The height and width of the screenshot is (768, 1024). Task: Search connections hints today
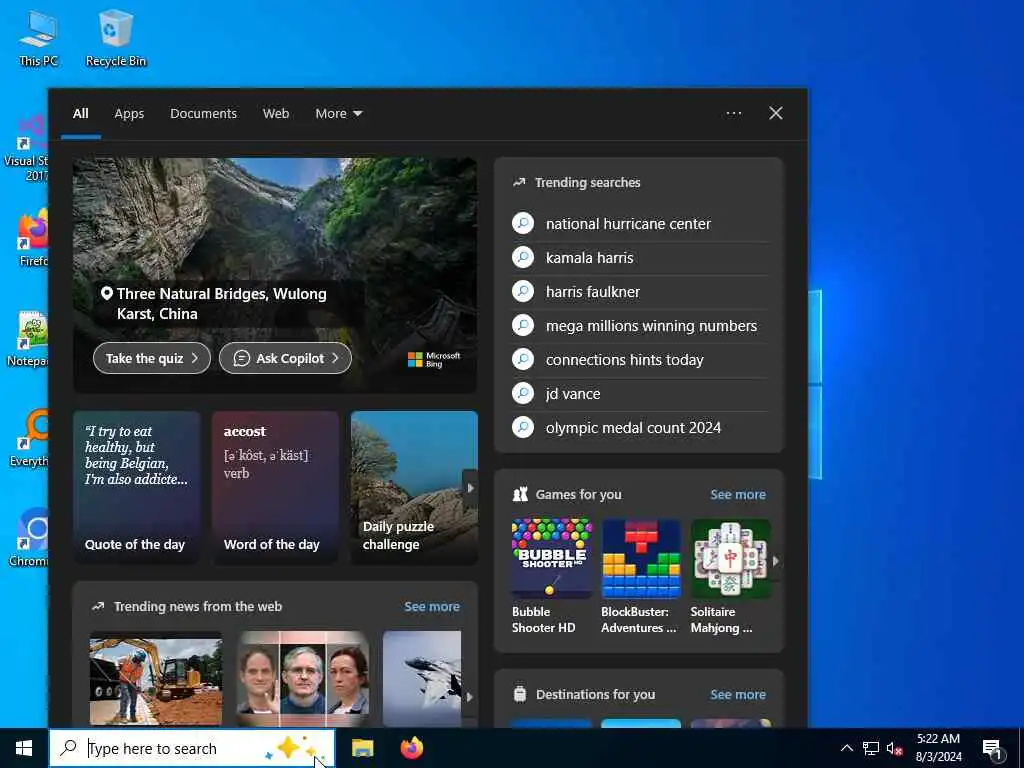(640, 360)
